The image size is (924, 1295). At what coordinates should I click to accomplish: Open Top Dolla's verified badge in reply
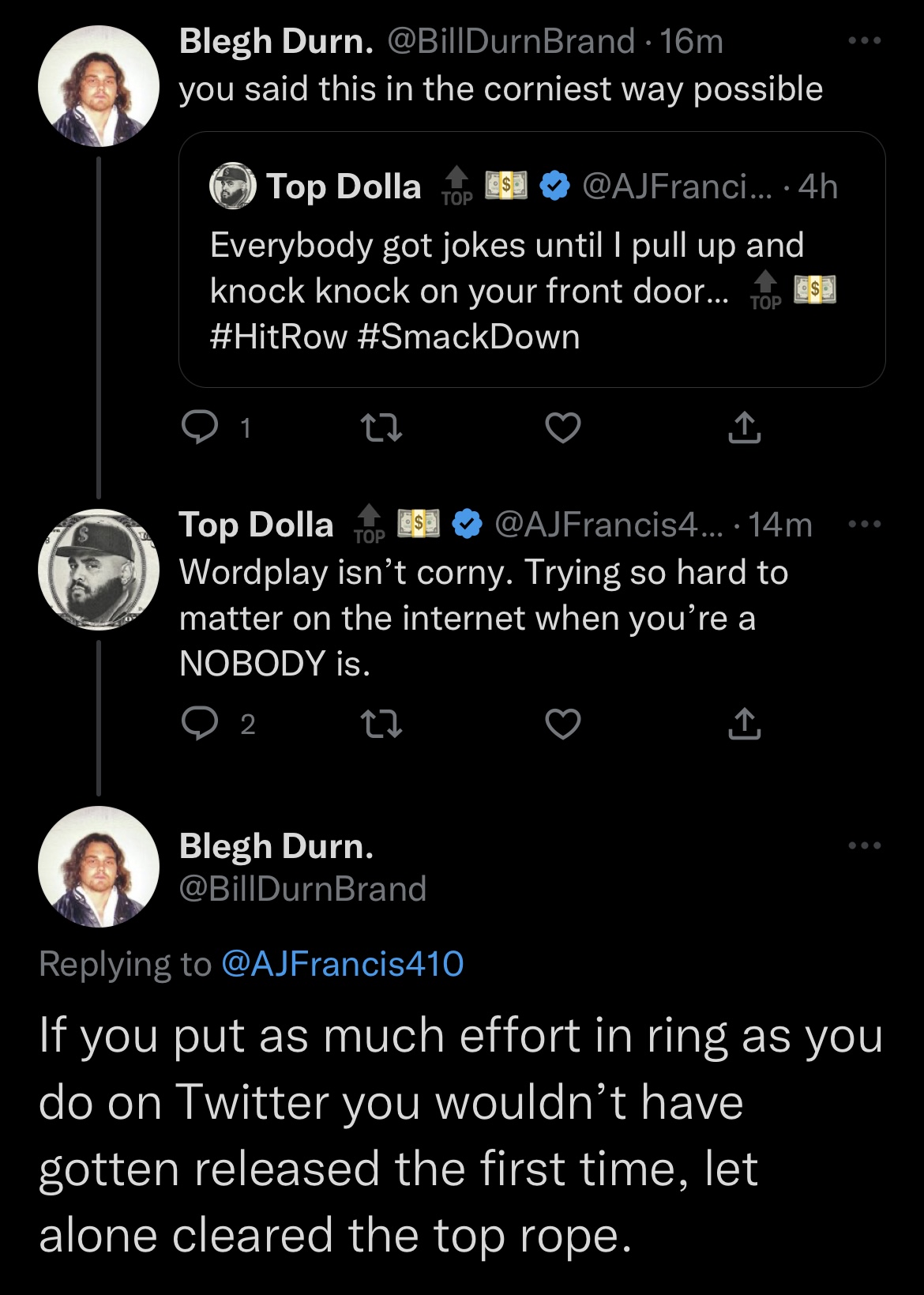tap(468, 524)
